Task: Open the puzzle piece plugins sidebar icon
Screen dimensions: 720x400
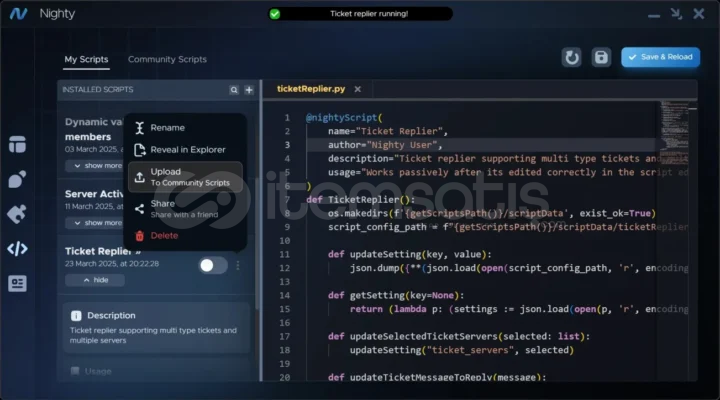Action: [x=17, y=214]
